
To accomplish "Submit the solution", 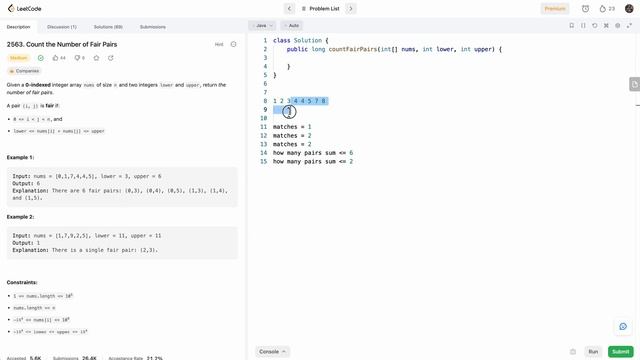I will 620,351.
